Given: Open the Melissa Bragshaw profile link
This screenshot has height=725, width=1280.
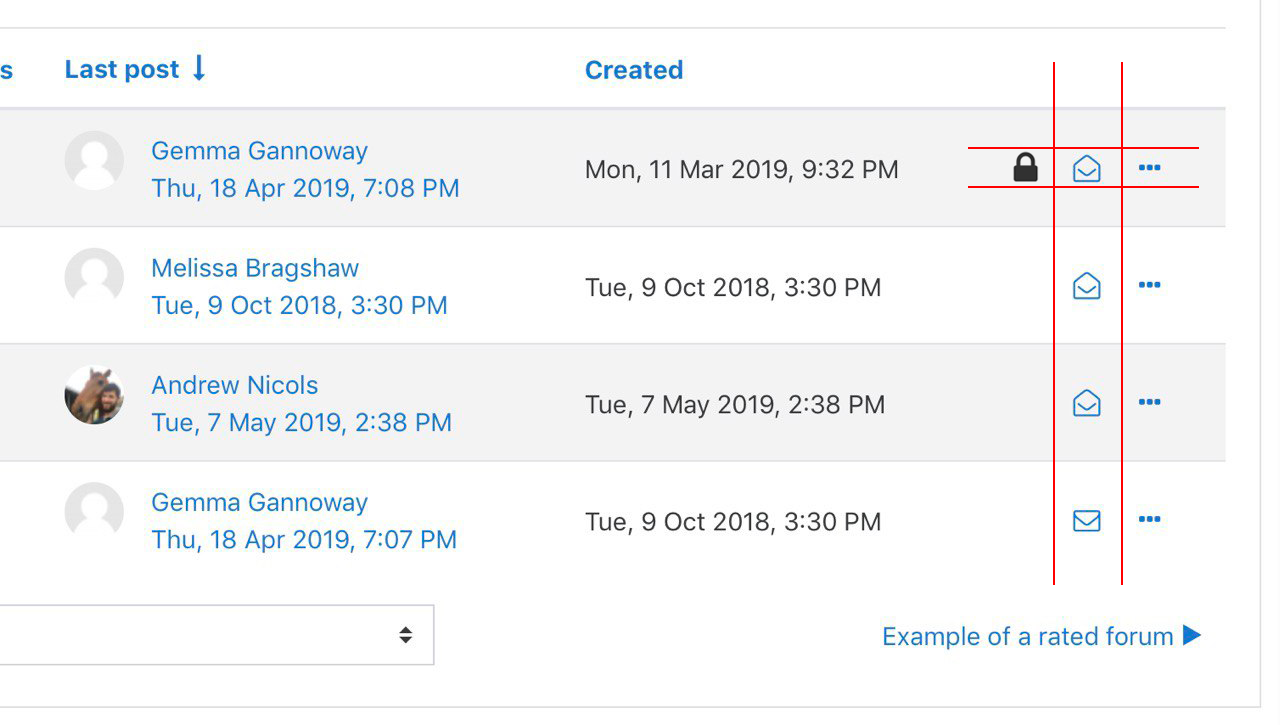Looking at the screenshot, I should tap(255, 268).
